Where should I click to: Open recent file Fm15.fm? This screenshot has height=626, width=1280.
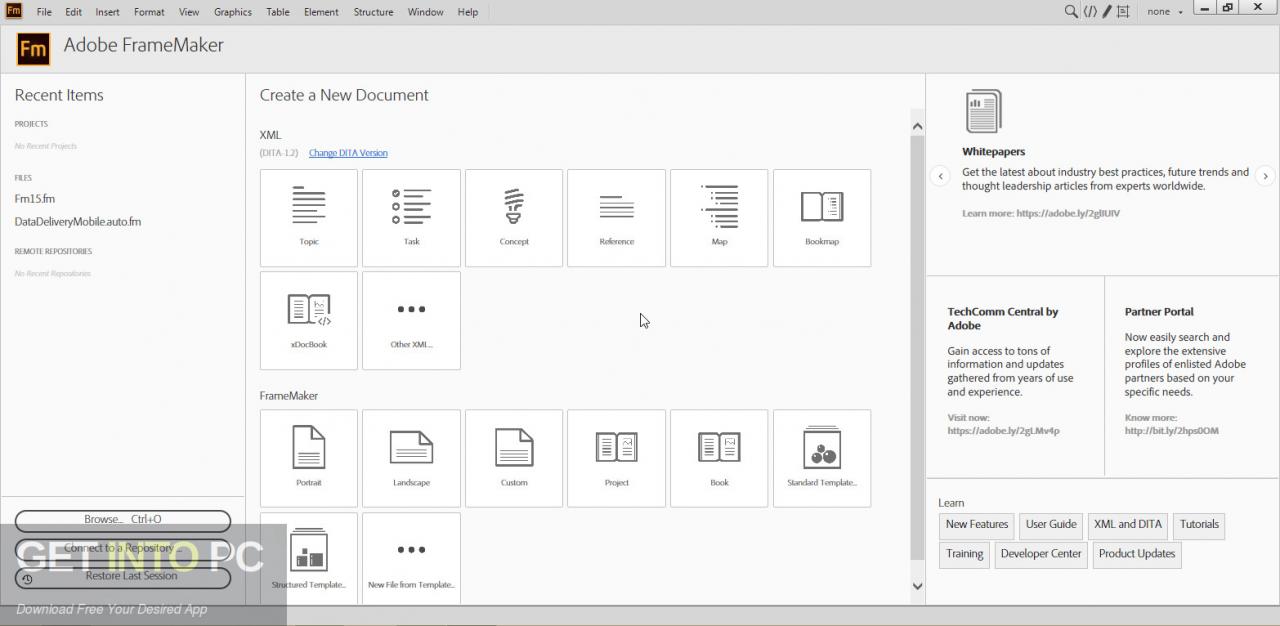click(x=35, y=199)
